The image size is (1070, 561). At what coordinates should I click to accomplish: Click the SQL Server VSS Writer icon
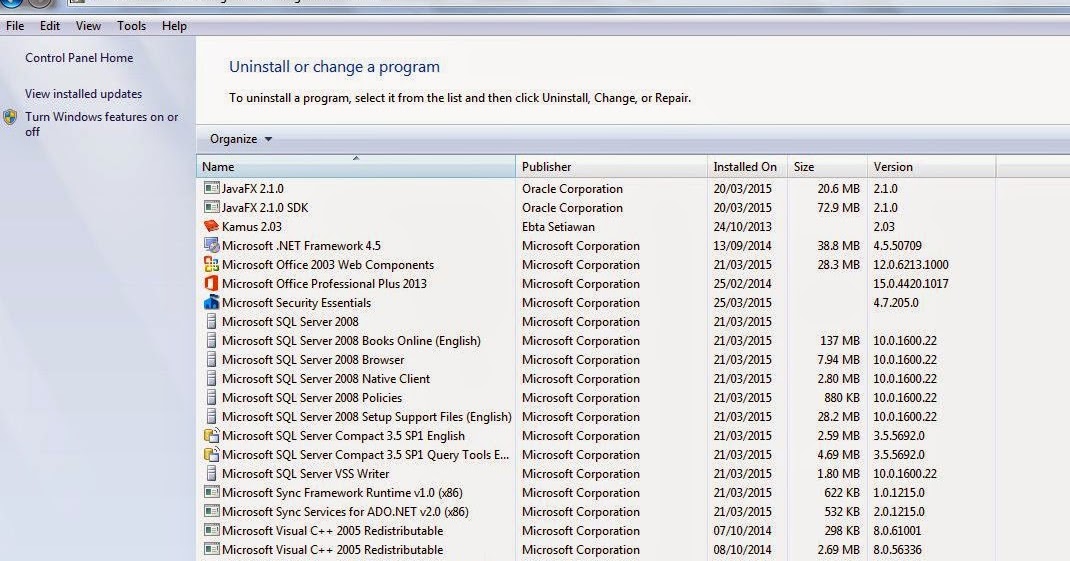click(212, 474)
